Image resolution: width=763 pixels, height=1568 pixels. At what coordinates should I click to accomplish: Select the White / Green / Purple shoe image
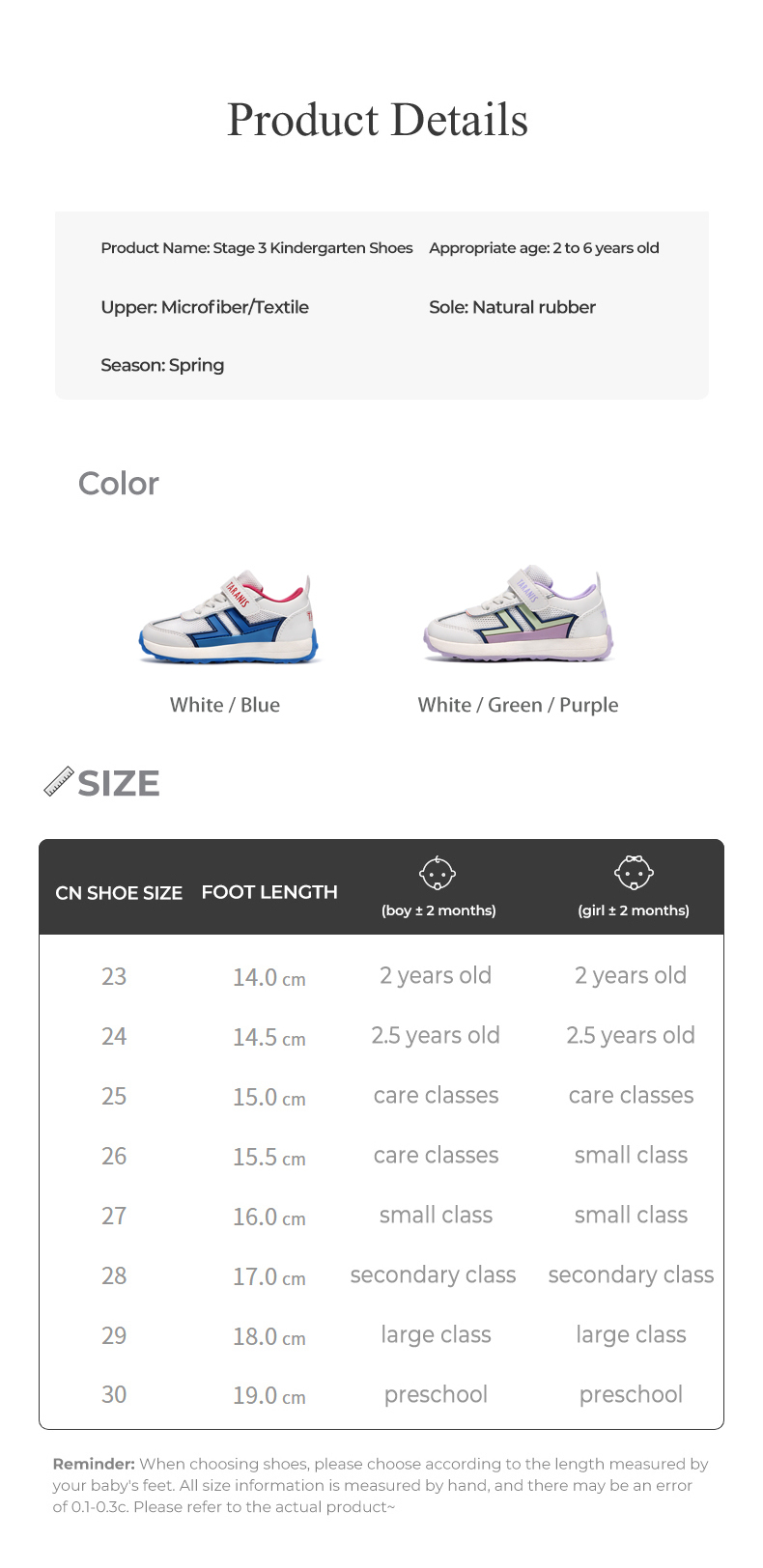(519, 615)
